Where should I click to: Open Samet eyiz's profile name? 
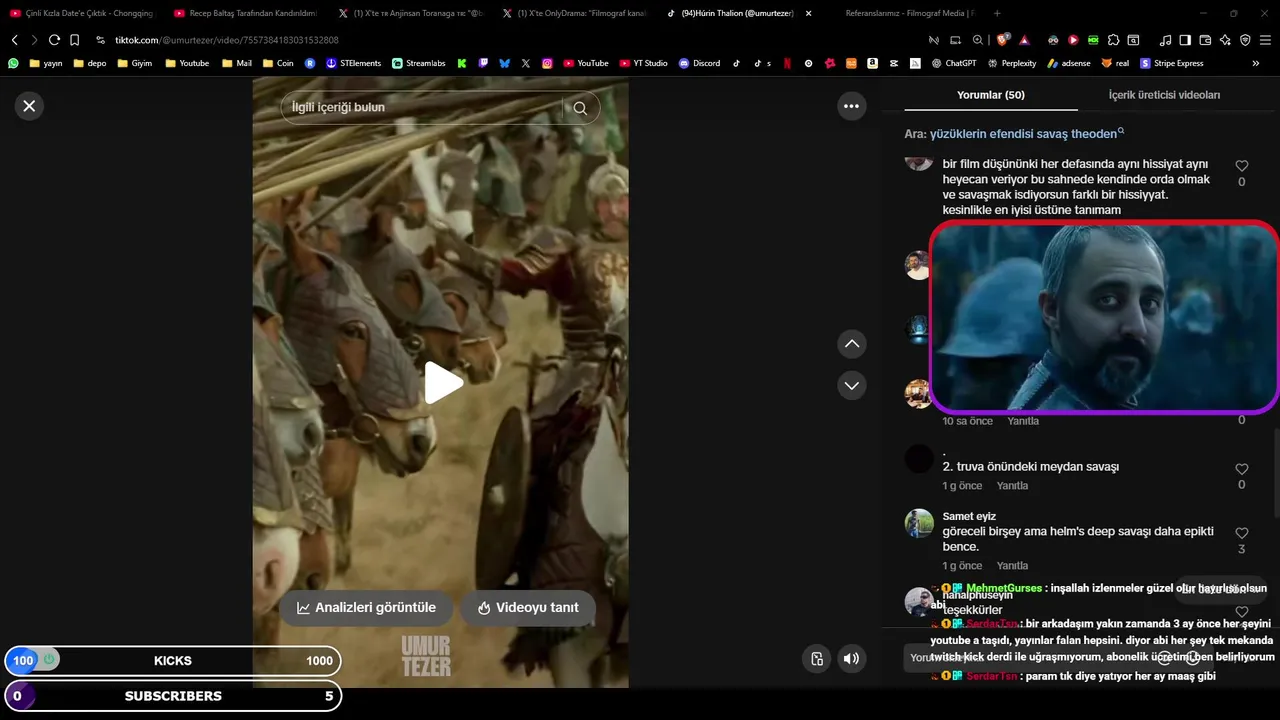(x=969, y=516)
